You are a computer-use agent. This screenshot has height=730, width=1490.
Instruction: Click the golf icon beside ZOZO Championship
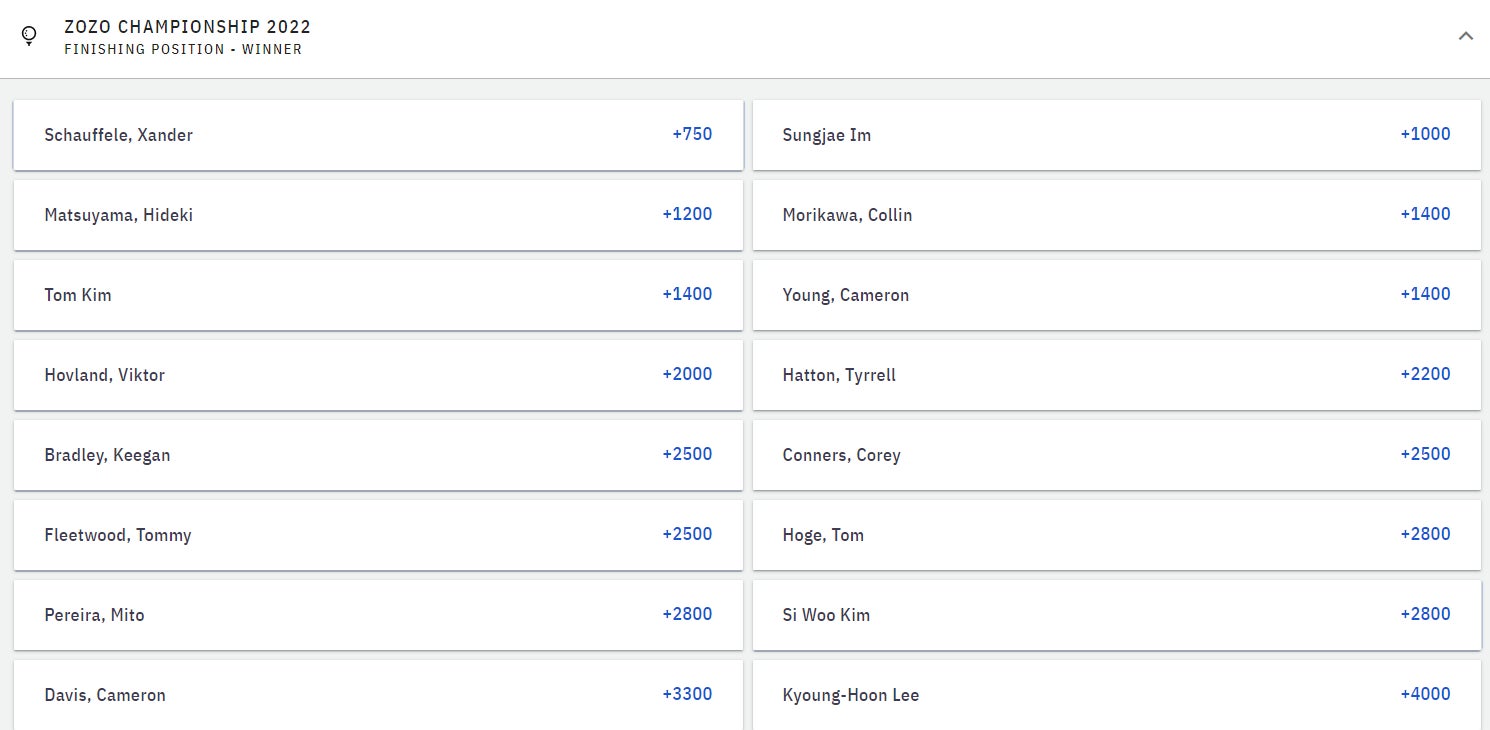pyautogui.click(x=29, y=36)
